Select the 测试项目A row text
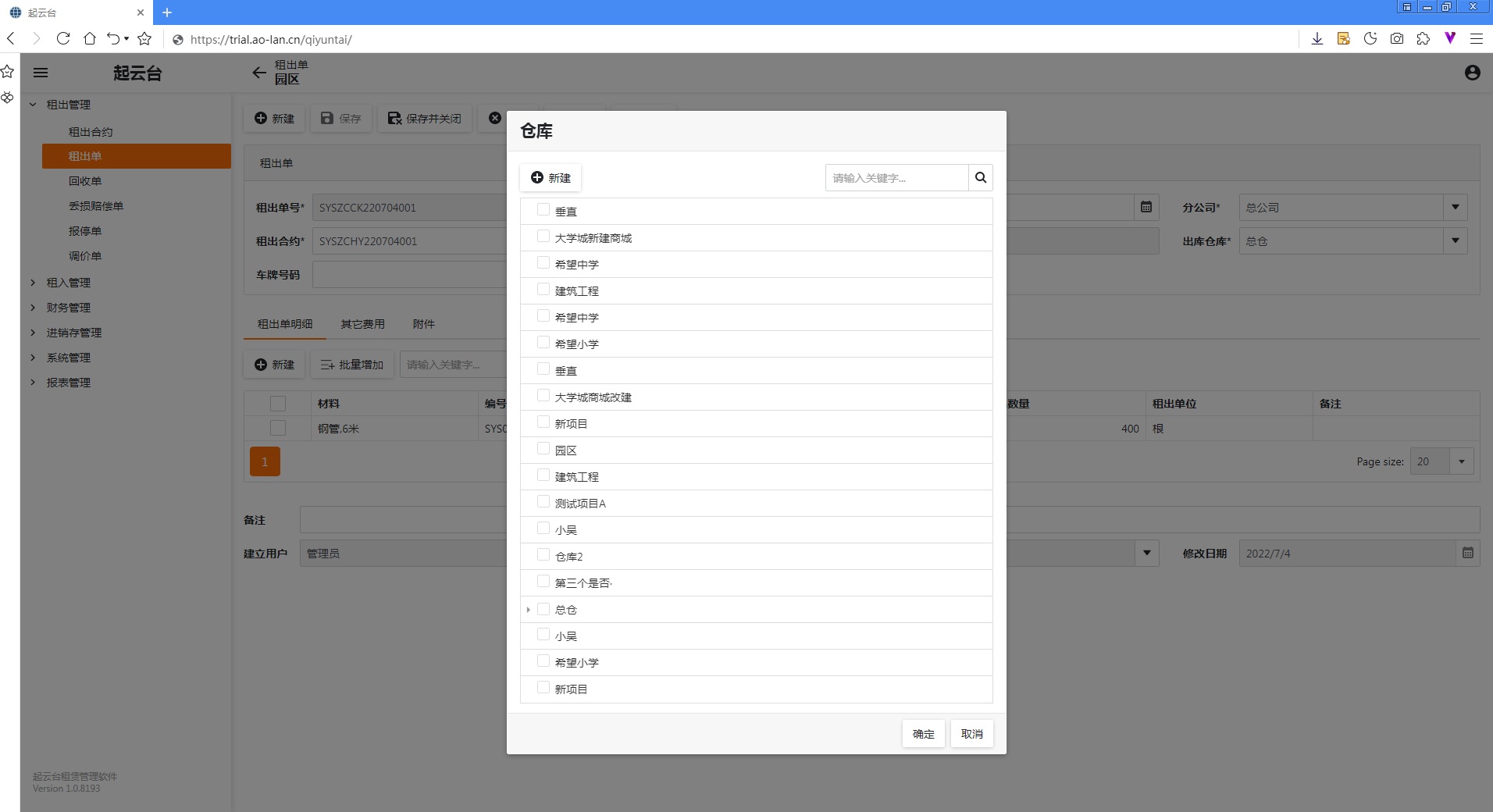Viewport: 1493px width, 812px height. pyautogui.click(x=580, y=504)
